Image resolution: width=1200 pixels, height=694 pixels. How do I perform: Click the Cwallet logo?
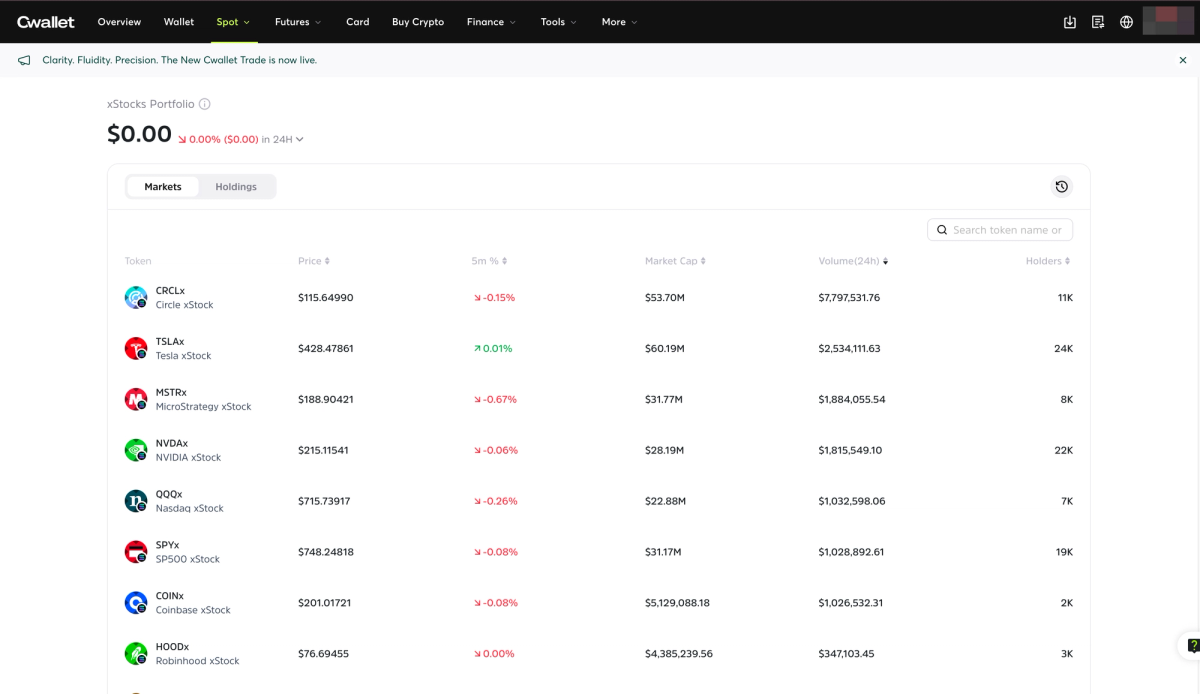(x=46, y=21)
